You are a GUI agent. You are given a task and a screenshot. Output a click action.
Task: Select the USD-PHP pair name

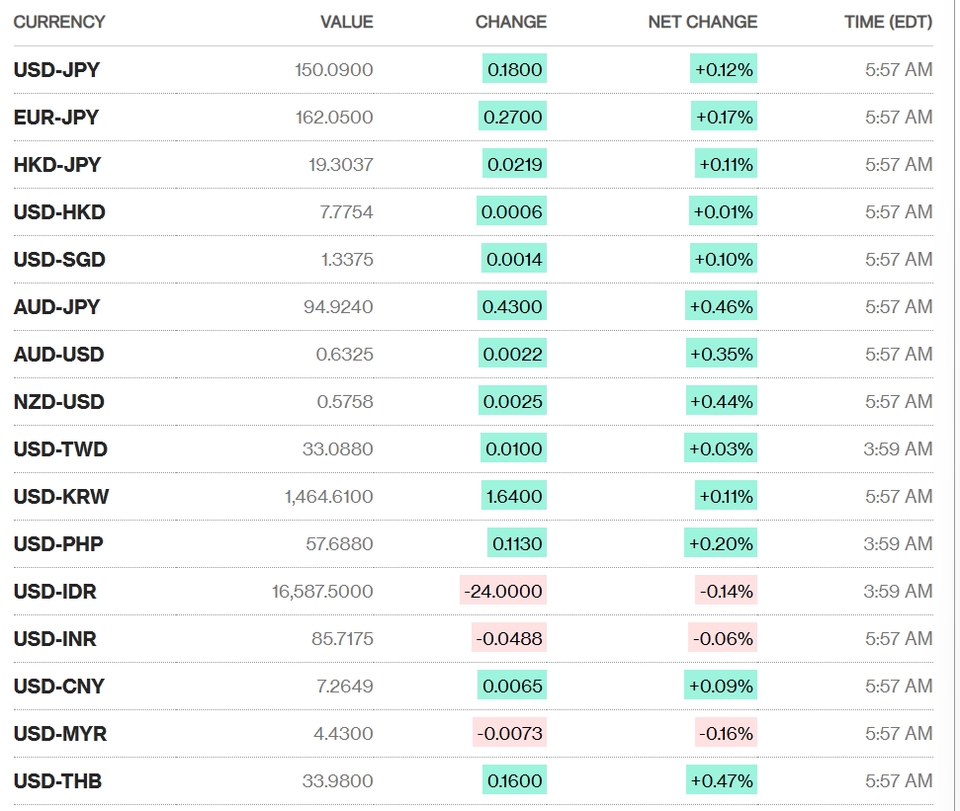pos(58,544)
